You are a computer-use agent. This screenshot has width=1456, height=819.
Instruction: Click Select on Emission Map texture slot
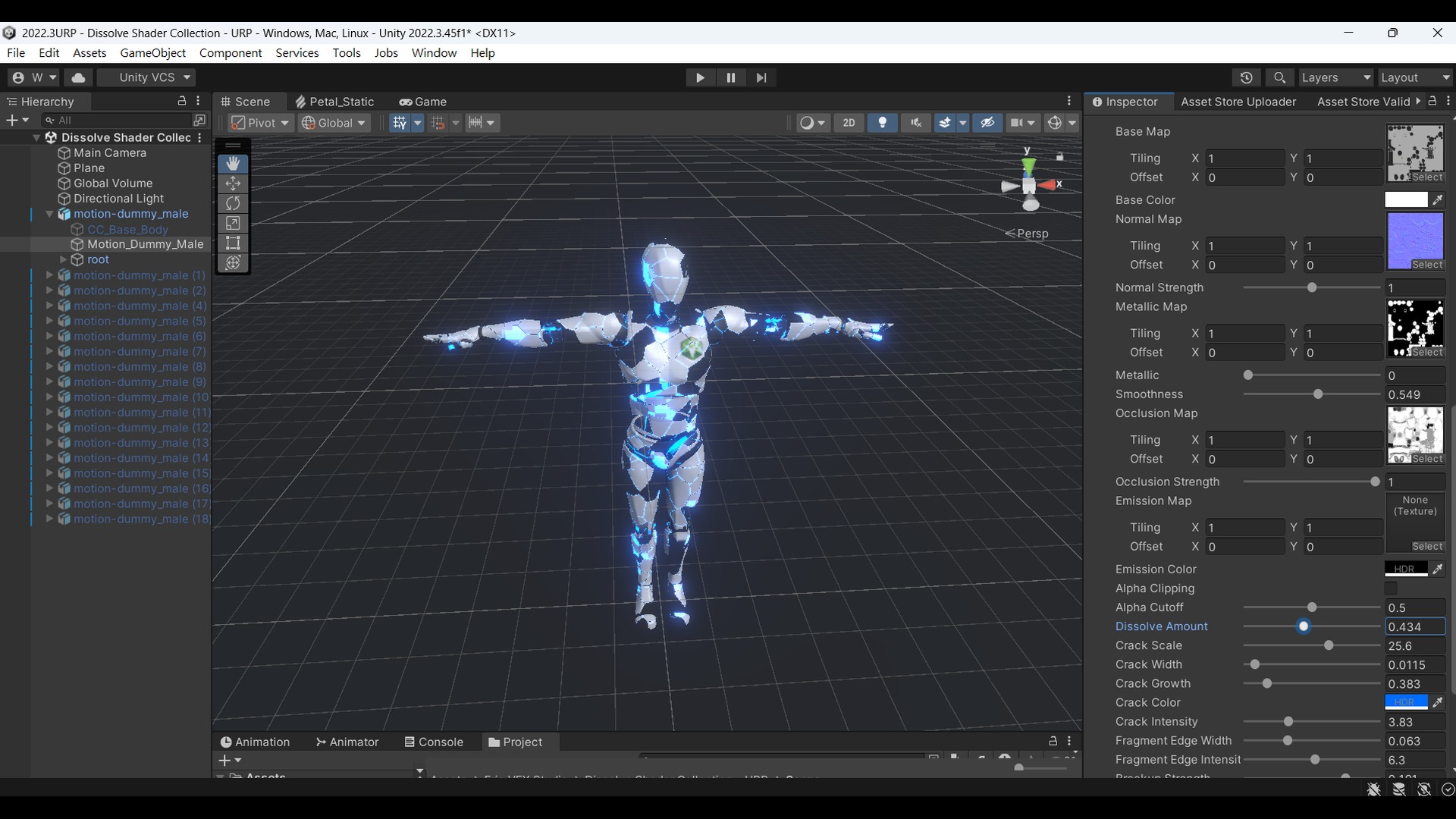[x=1427, y=547]
